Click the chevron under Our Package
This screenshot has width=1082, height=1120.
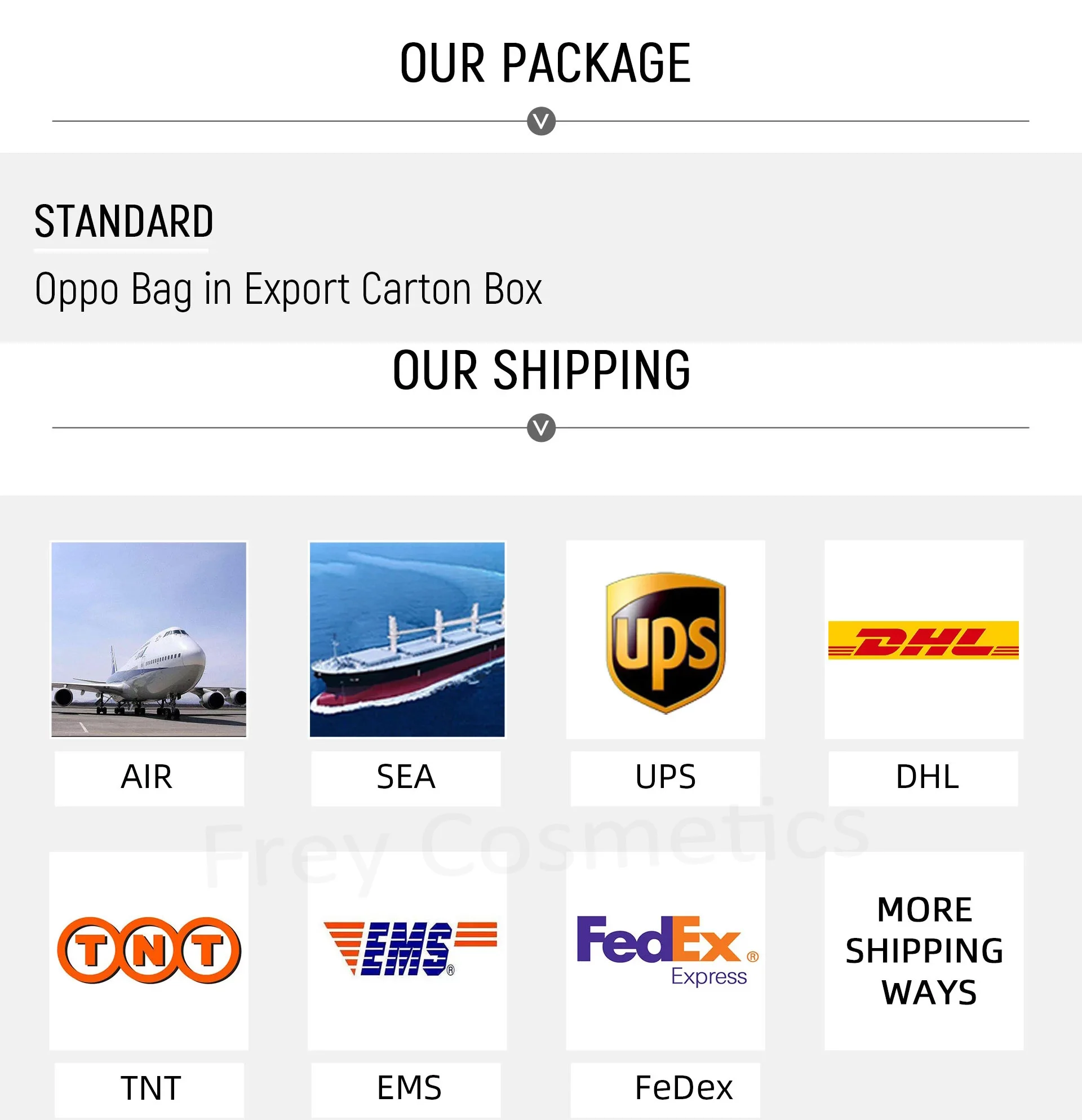click(x=541, y=121)
